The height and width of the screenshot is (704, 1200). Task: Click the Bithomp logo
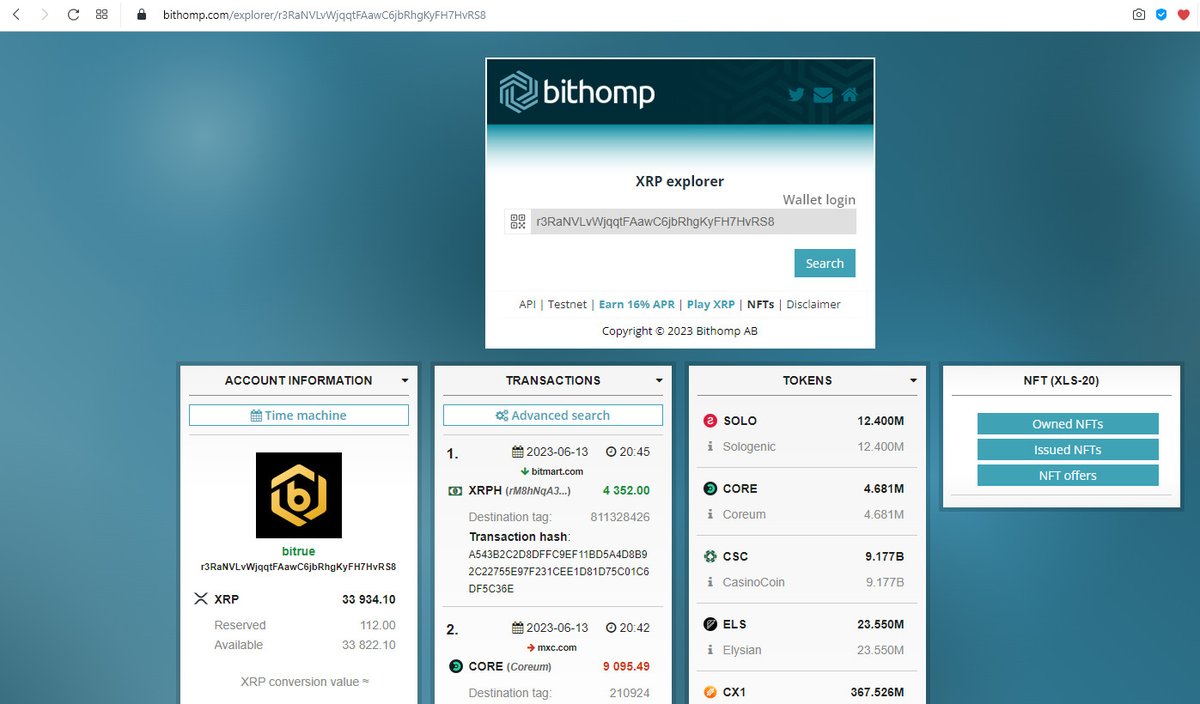pyautogui.click(x=577, y=92)
